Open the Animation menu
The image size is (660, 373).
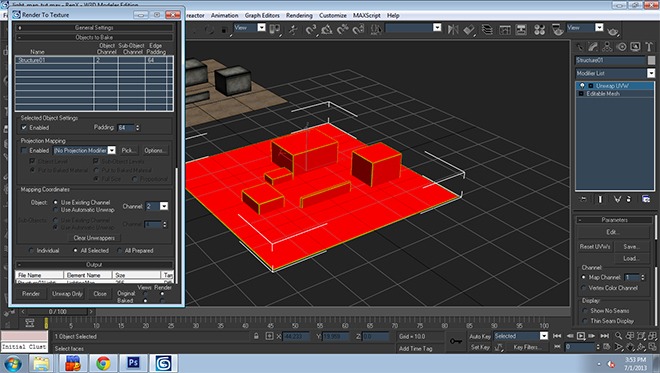[x=224, y=16]
